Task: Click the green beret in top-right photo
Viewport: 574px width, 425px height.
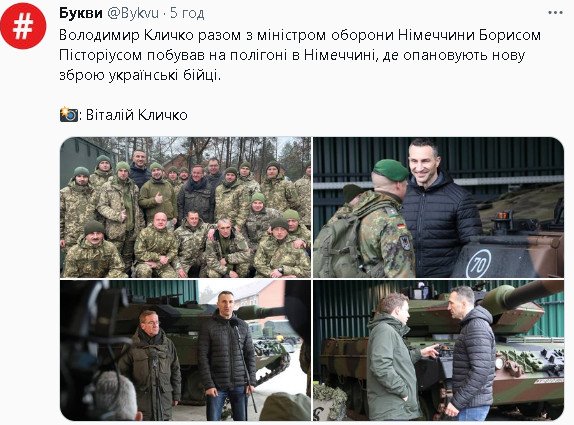Action: [x=391, y=170]
